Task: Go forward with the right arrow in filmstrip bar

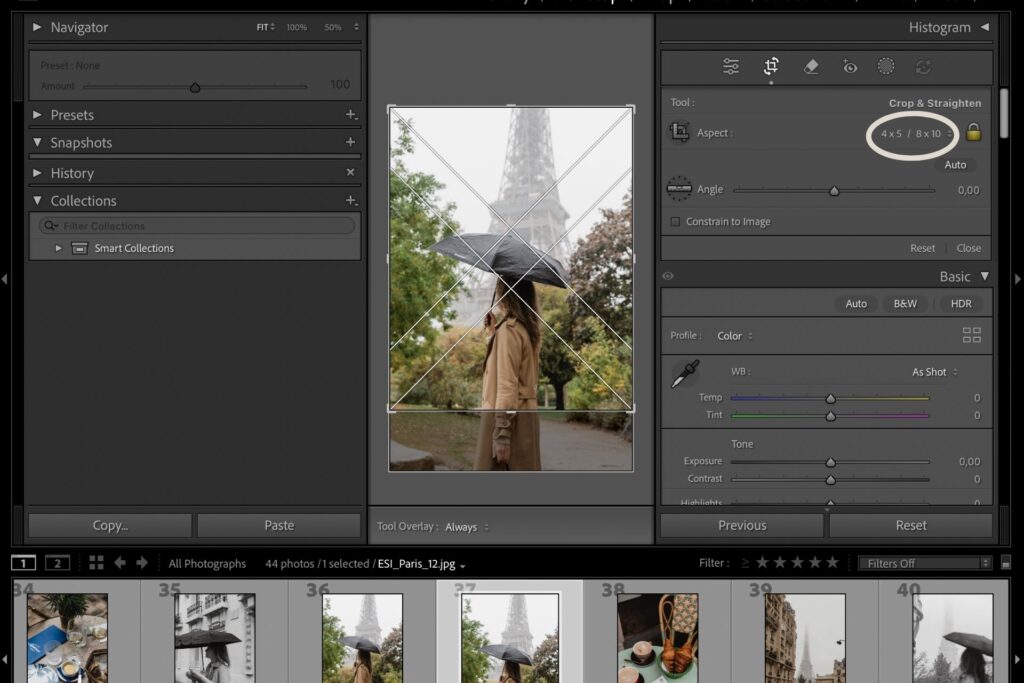Action: click(142, 563)
